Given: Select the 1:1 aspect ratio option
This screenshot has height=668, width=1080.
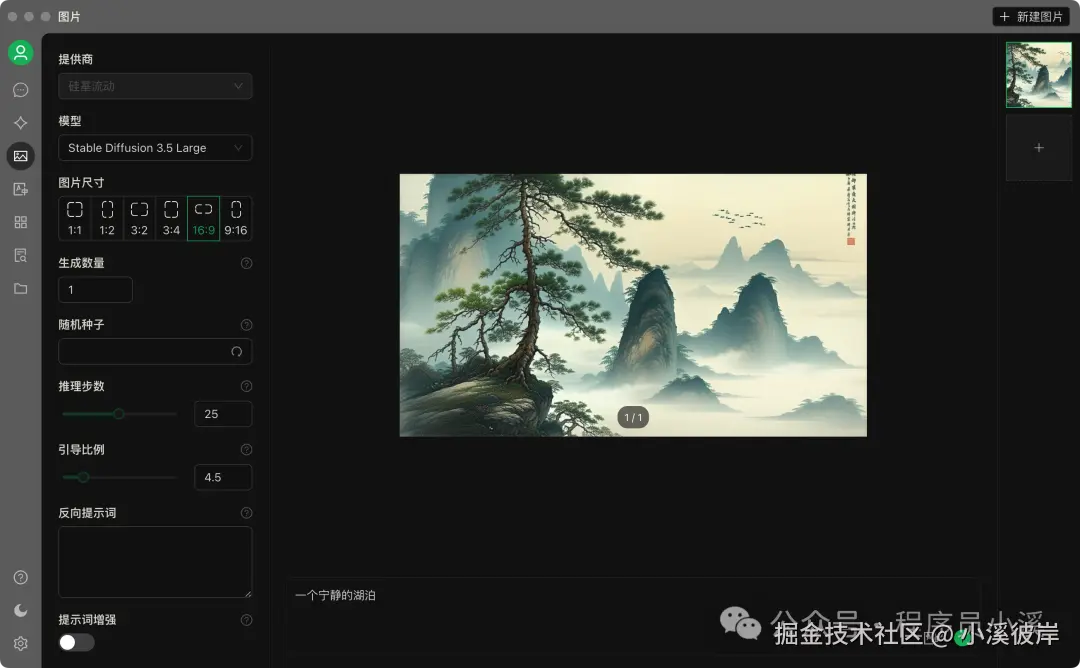Looking at the screenshot, I should (x=74, y=217).
